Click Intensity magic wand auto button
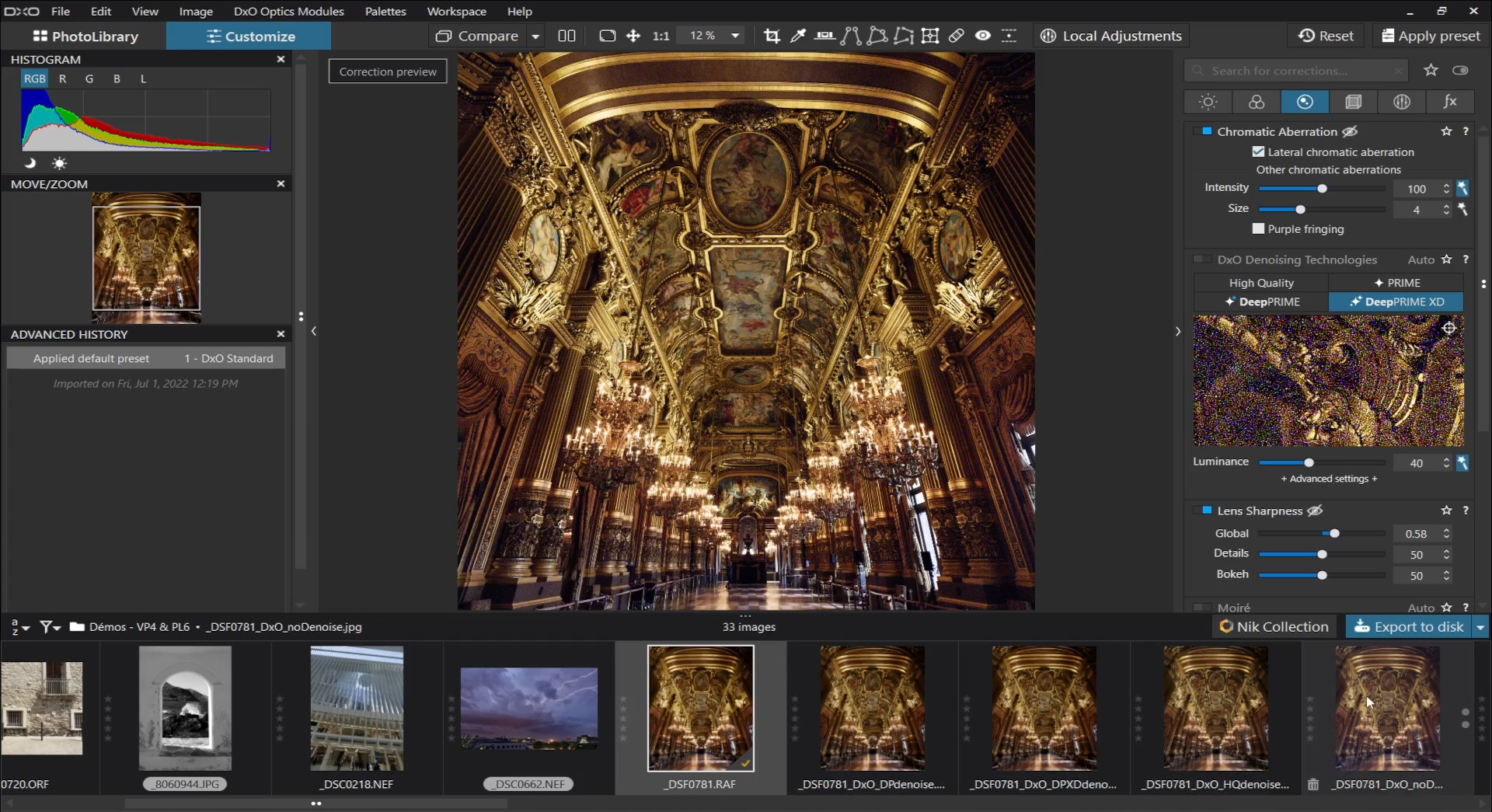1492x812 pixels. click(x=1462, y=188)
